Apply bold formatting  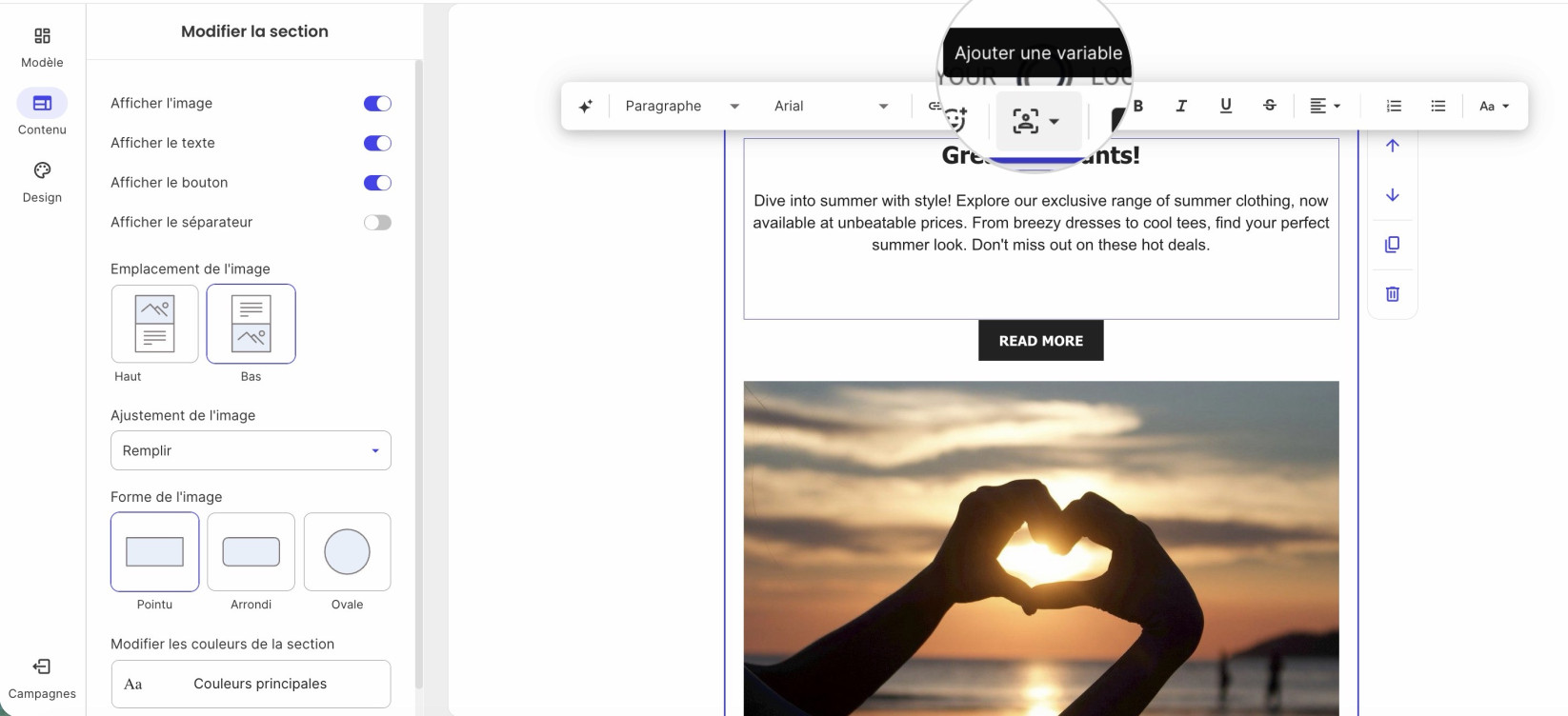(x=1137, y=106)
